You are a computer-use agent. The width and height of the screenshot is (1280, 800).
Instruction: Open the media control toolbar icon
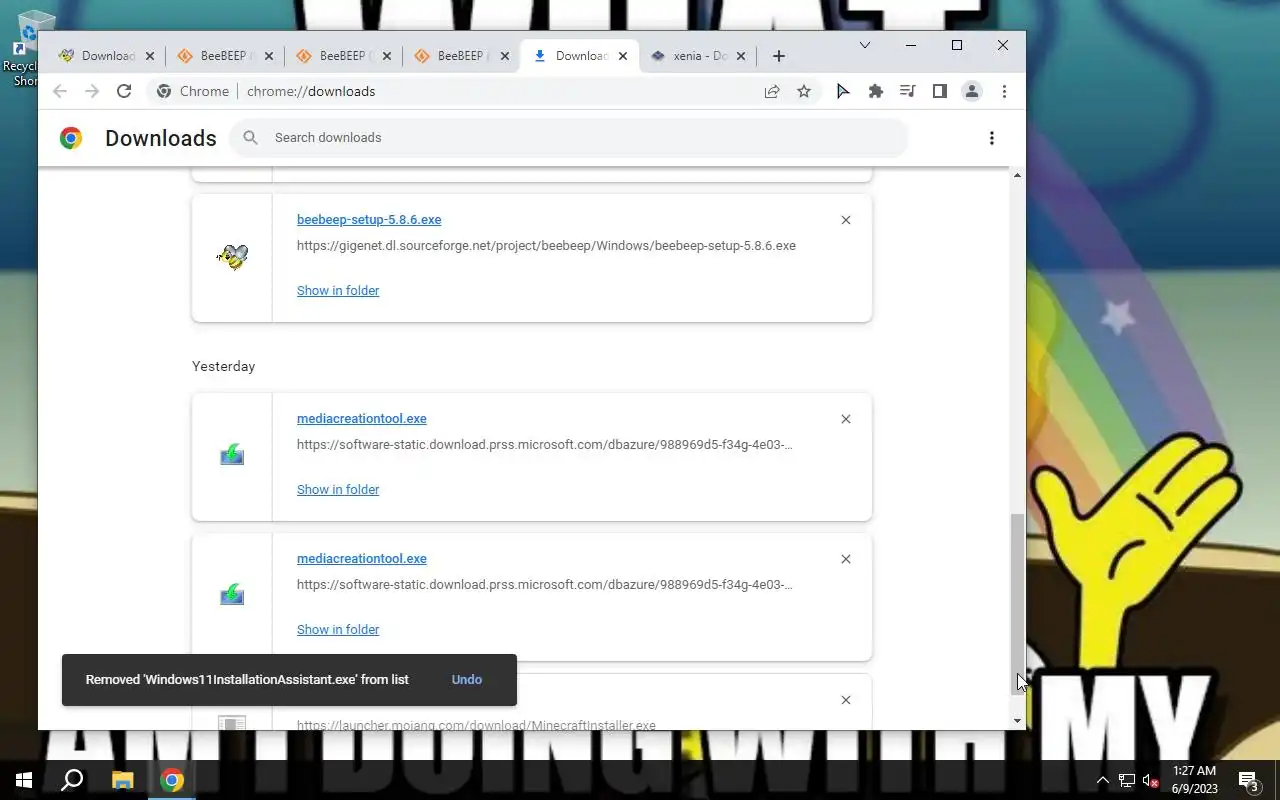click(908, 91)
